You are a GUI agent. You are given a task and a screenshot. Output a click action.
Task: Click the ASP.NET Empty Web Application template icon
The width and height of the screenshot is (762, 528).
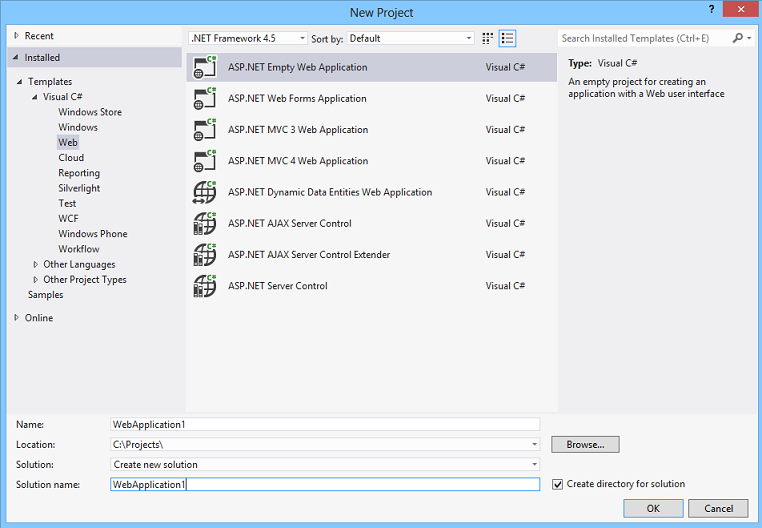pyautogui.click(x=204, y=67)
